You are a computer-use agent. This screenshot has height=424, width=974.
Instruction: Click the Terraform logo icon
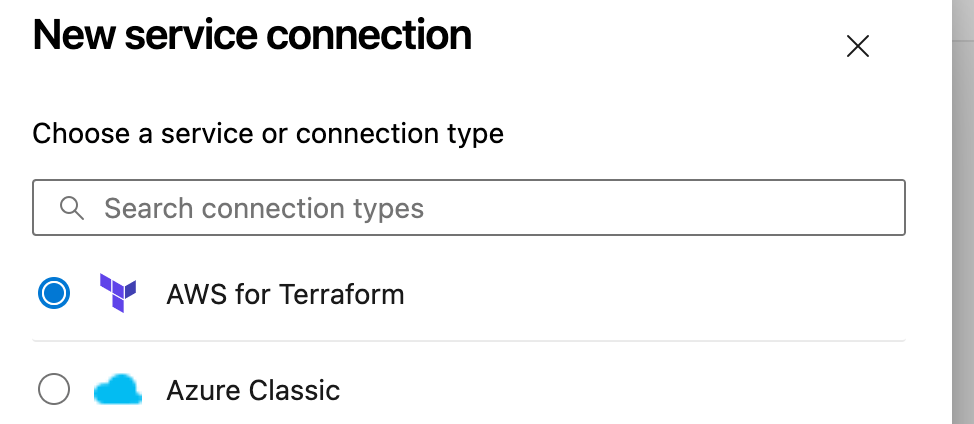118,294
